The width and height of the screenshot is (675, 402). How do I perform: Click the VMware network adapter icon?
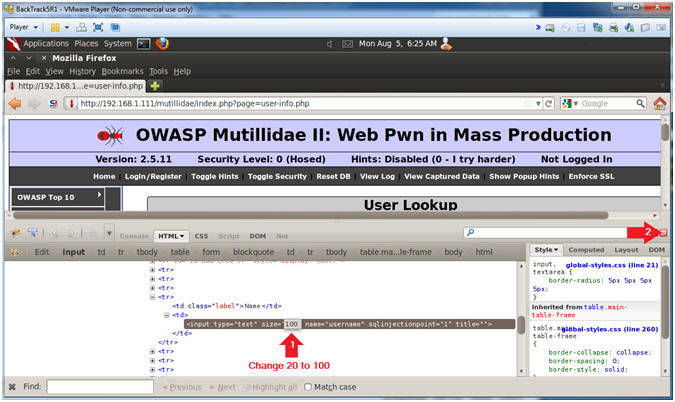point(597,28)
